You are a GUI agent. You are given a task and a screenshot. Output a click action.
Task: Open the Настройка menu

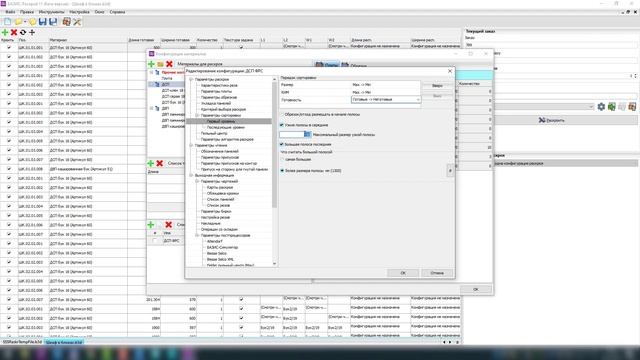point(79,12)
